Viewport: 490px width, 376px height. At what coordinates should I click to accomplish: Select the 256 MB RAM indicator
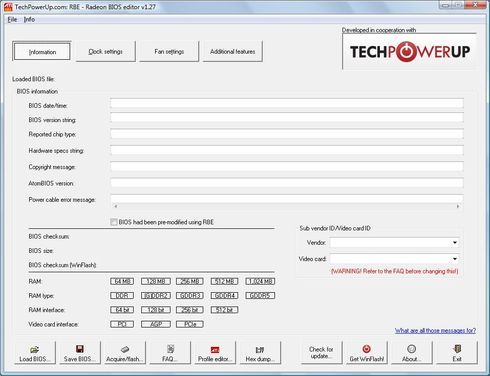[x=190, y=281]
